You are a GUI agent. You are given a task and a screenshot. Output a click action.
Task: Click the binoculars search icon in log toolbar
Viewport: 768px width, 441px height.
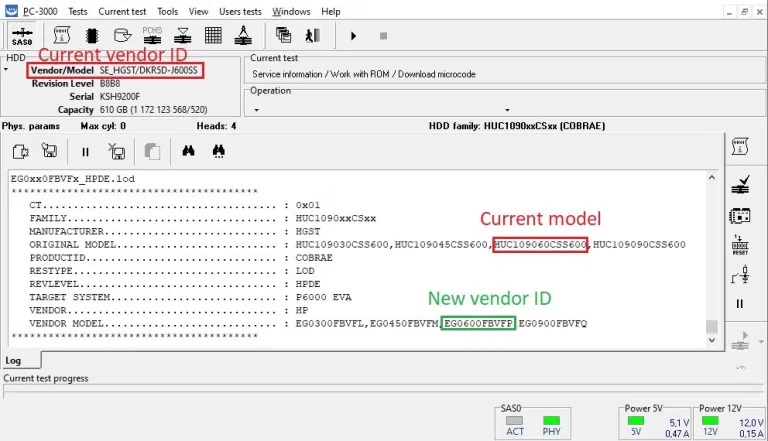(187, 152)
